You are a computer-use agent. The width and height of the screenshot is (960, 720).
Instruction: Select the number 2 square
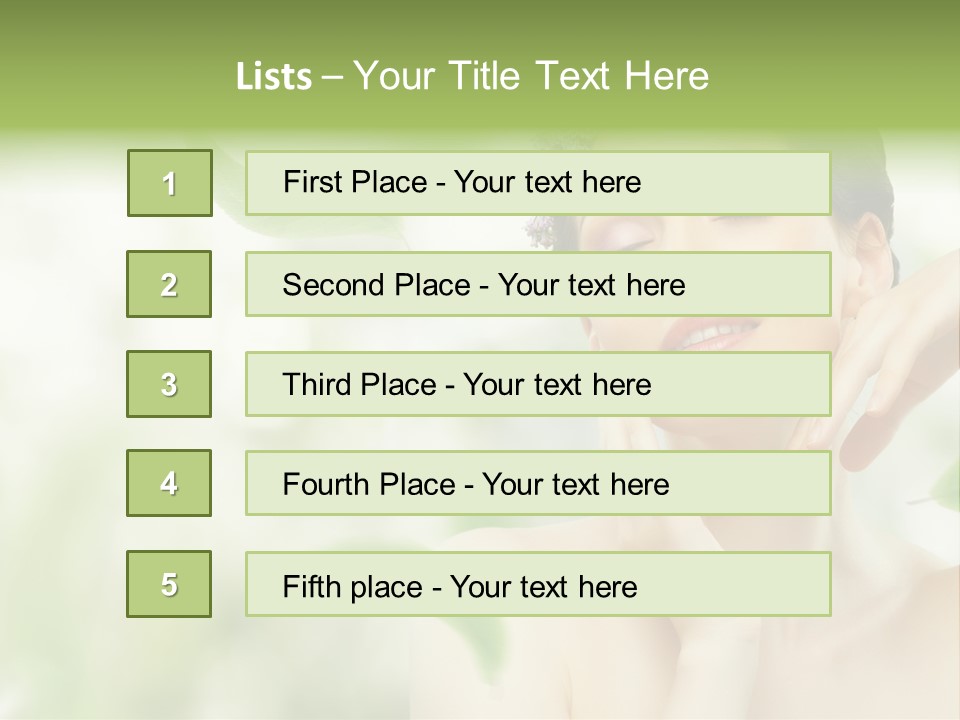[169, 284]
